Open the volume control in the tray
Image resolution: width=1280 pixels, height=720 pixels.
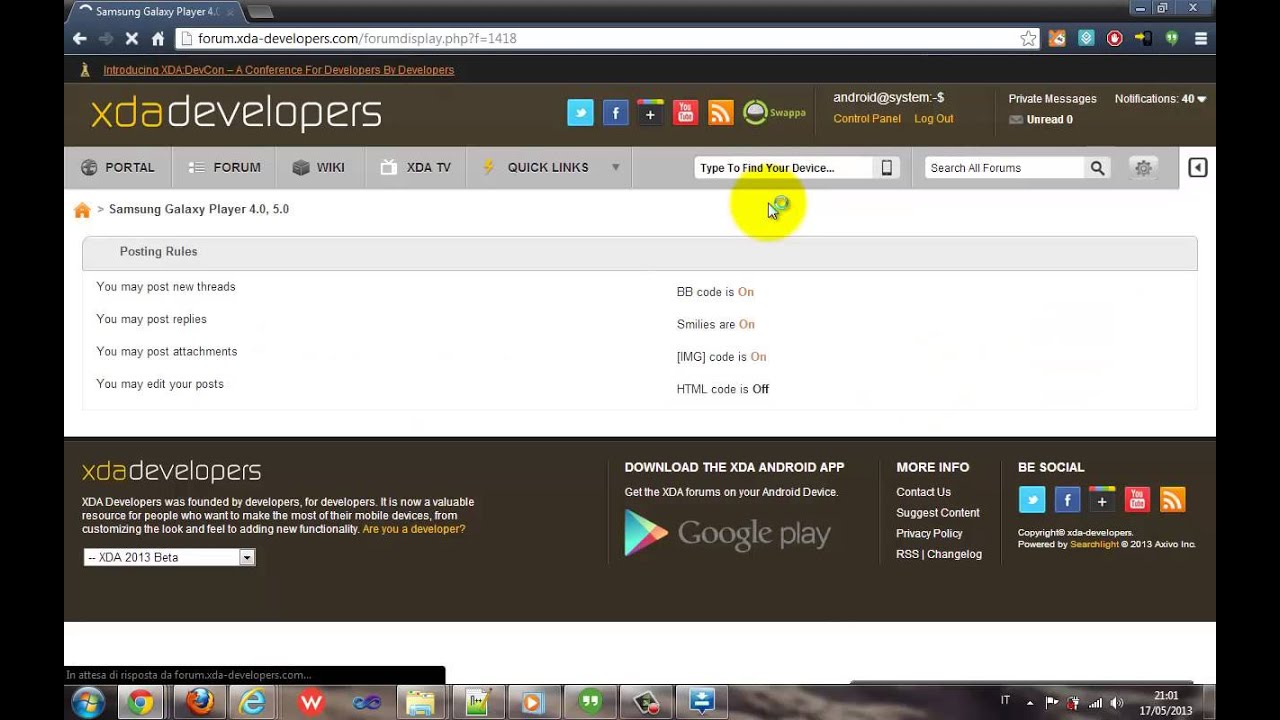[1117, 703]
